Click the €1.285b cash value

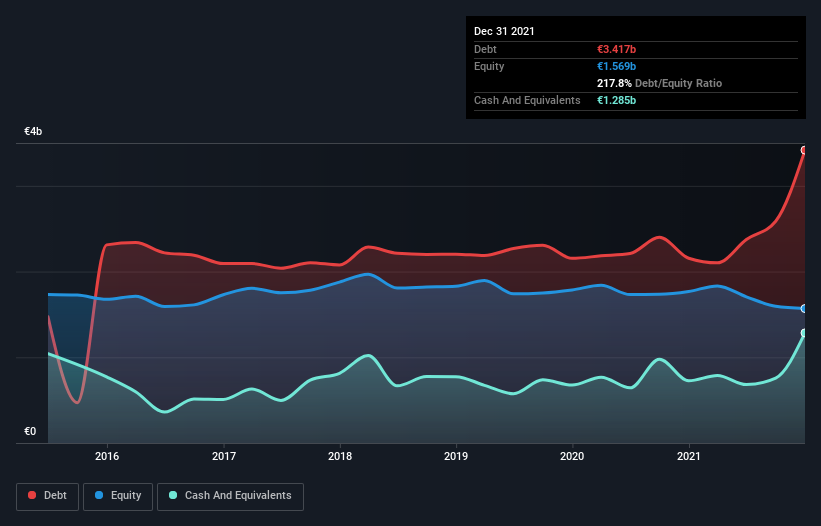point(616,100)
